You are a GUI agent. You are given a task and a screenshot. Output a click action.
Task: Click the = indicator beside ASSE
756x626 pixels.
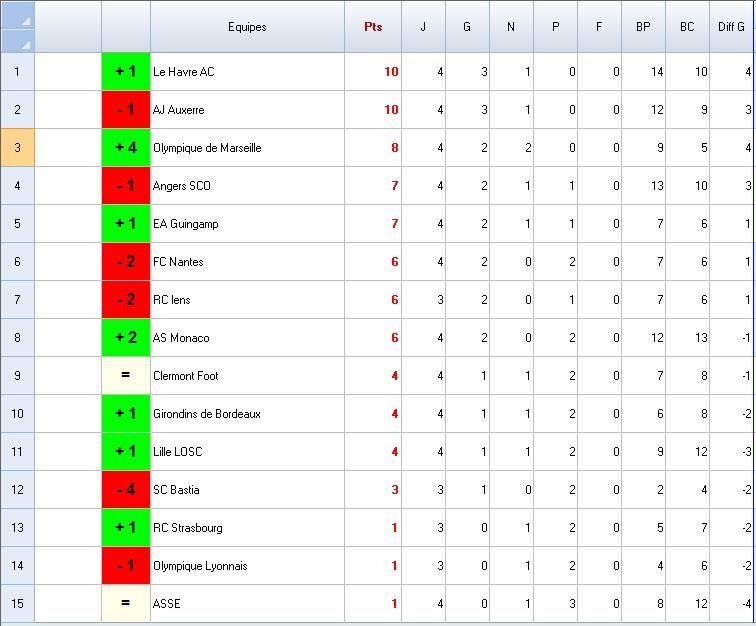[x=126, y=604]
